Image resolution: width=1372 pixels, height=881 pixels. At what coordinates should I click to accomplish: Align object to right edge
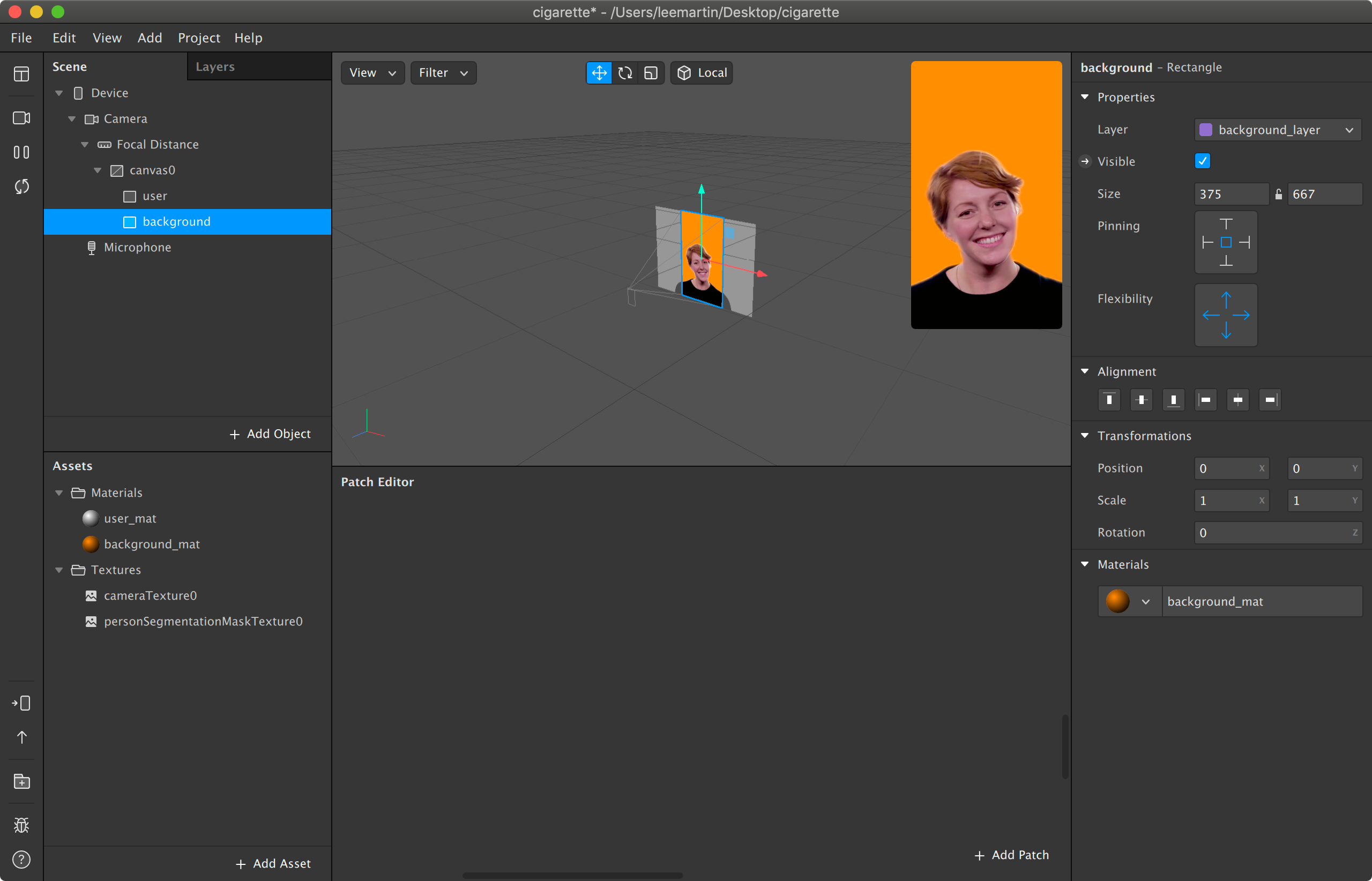coord(1270,400)
